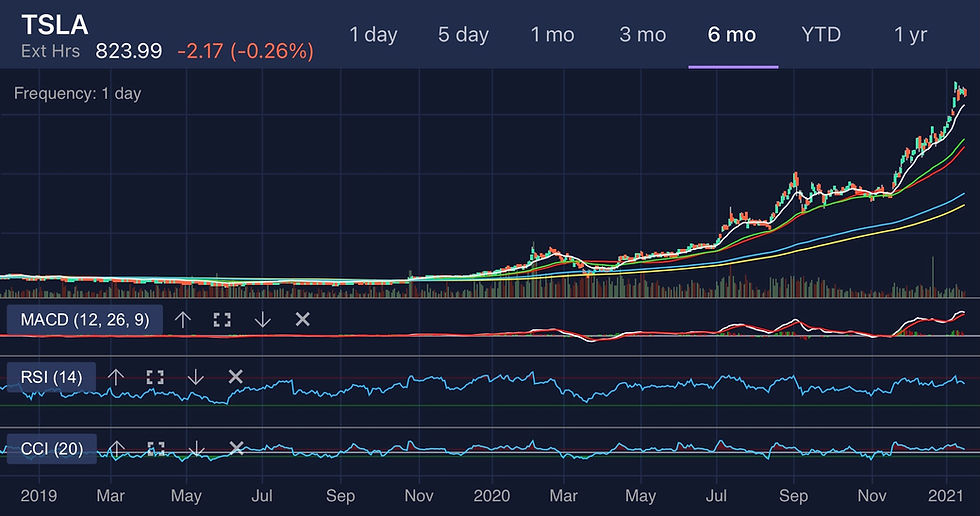The height and width of the screenshot is (516, 980).
Task: Open the CCI (20) settings label
Action: pyautogui.click(x=52, y=449)
